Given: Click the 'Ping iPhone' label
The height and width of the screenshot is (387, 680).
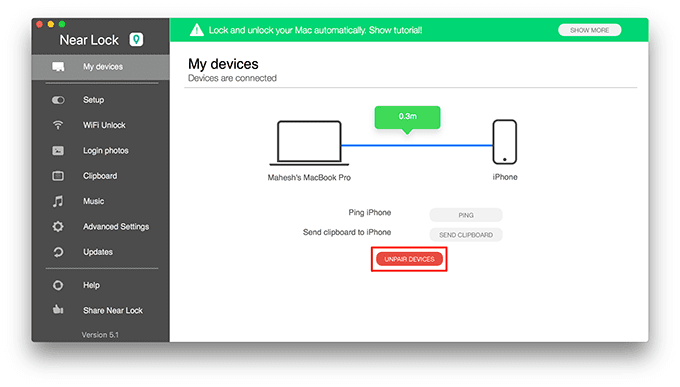Looking at the screenshot, I should (369, 213).
